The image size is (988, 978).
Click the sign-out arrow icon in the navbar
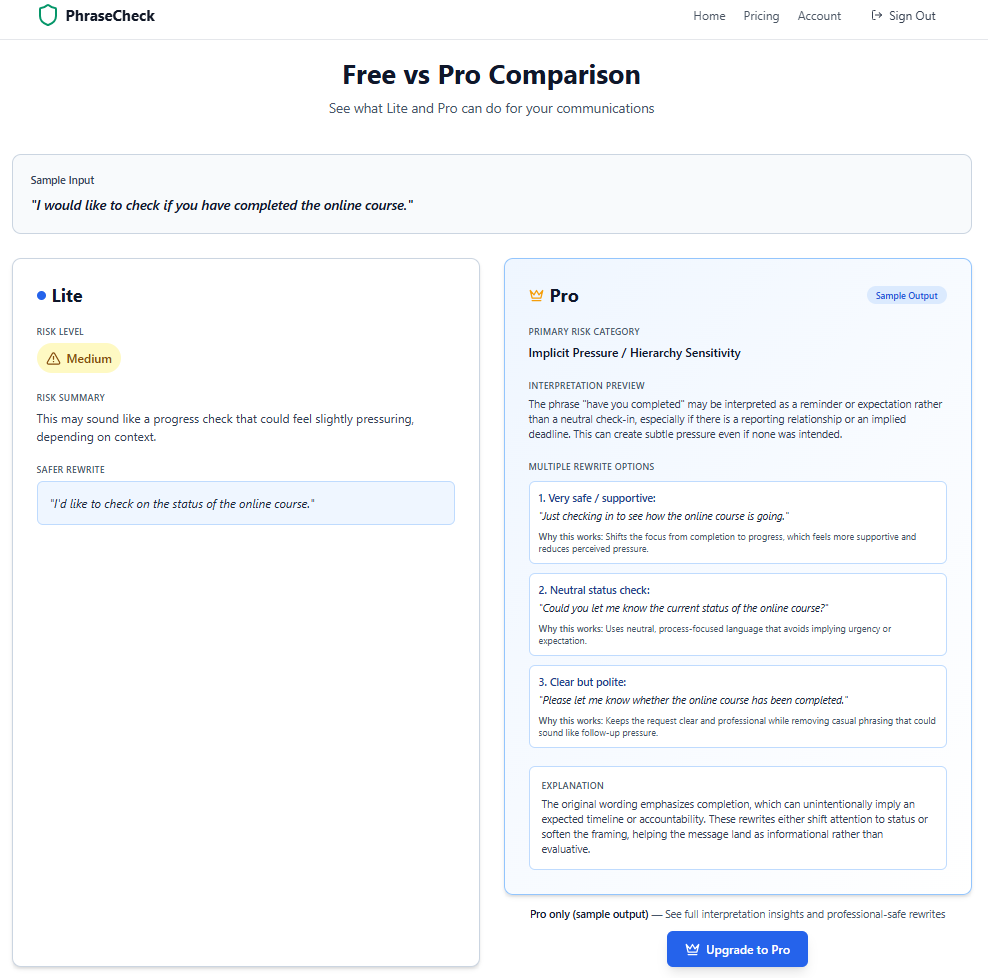(x=875, y=15)
